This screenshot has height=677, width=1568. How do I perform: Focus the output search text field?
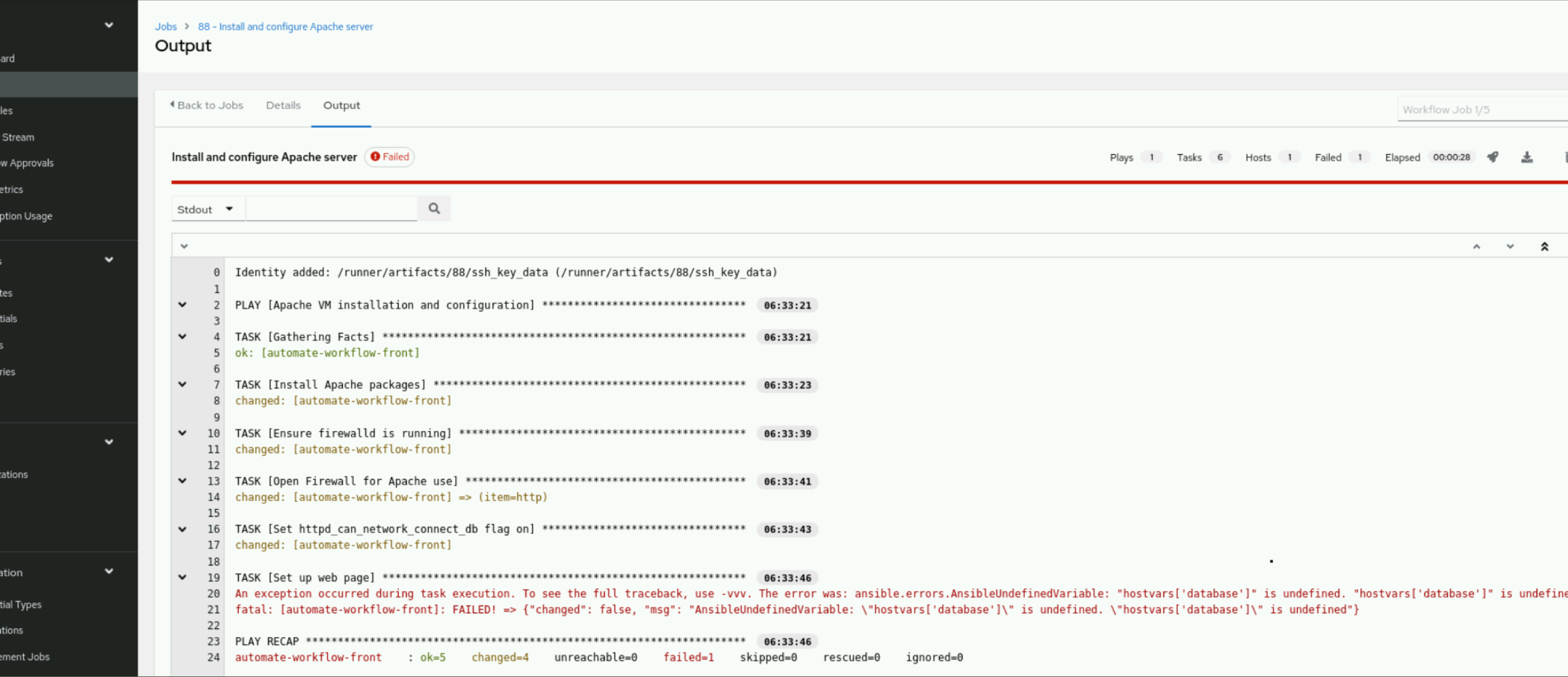click(x=332, y=209)
